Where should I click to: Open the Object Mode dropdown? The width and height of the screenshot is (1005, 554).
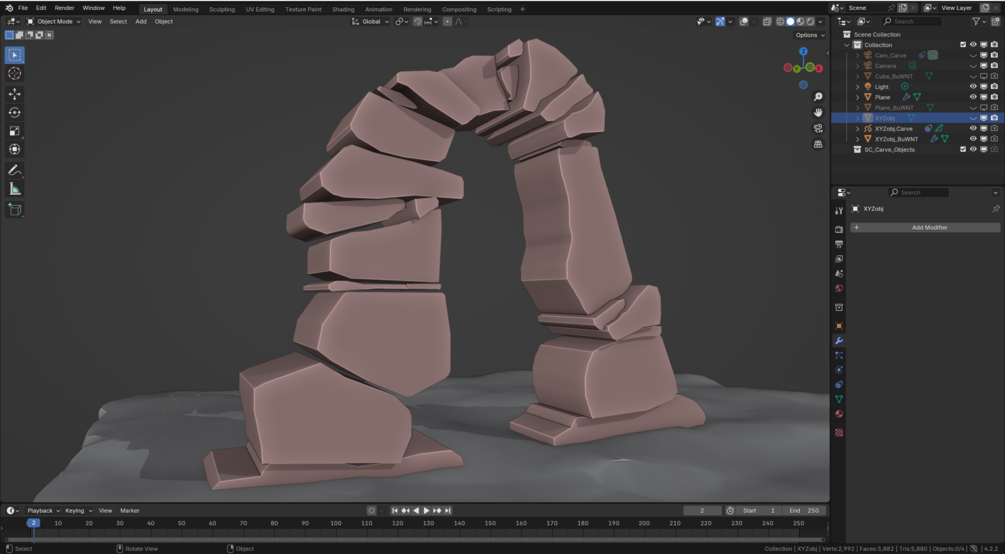coord(54,21)
